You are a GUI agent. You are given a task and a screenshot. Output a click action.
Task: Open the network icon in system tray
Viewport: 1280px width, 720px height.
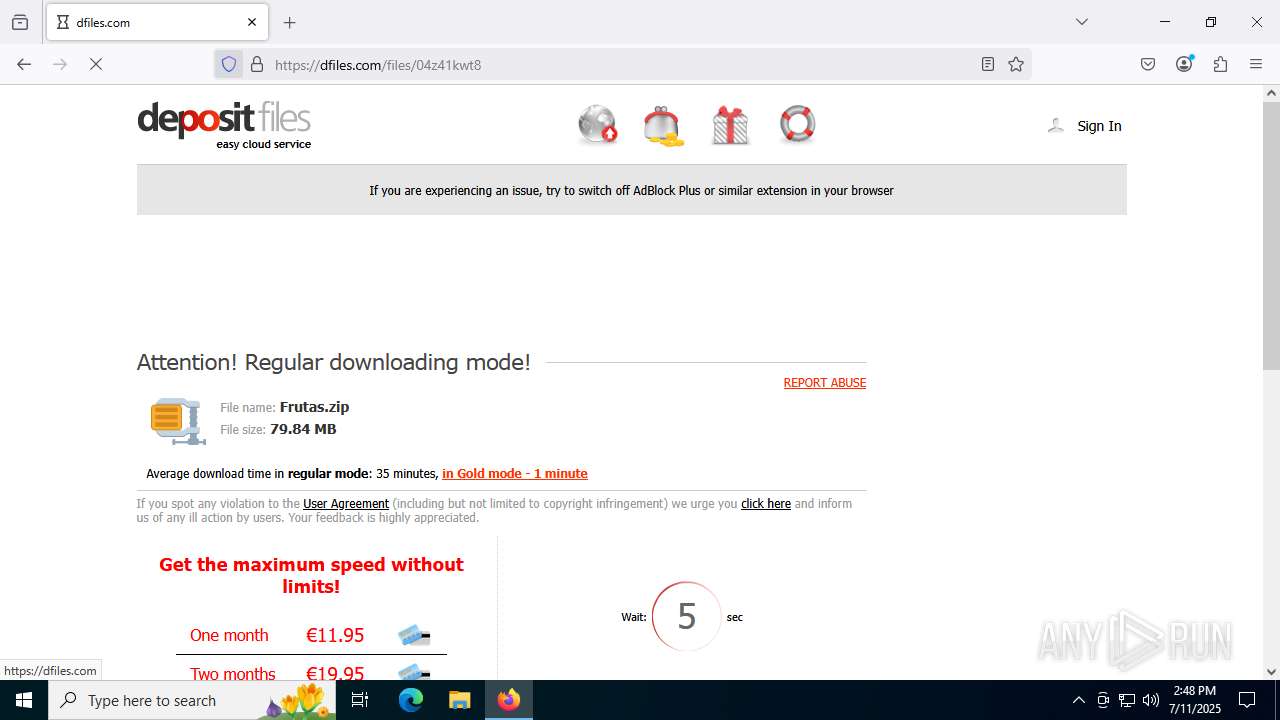pyautogui.click(x=1127, y=700)
